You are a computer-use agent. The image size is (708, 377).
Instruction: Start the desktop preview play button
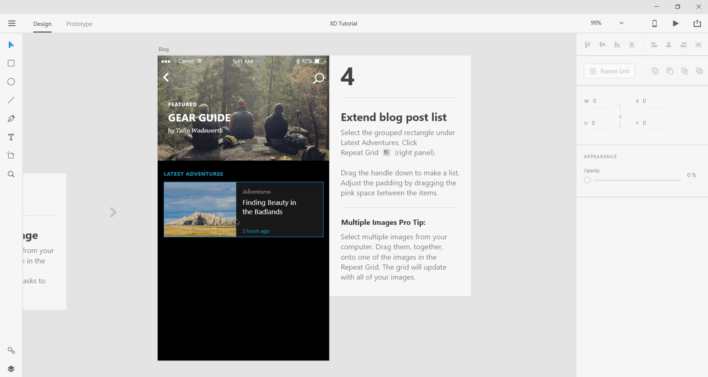point(675,23)
